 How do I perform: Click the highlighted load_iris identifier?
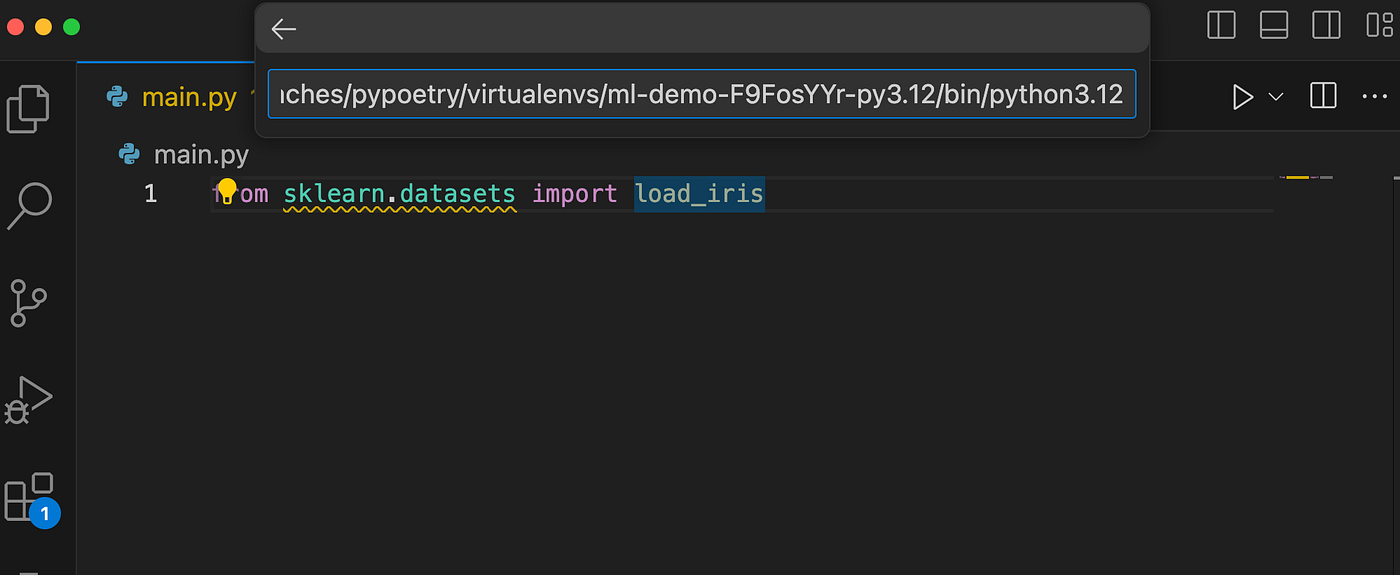[x=699, y=193]
